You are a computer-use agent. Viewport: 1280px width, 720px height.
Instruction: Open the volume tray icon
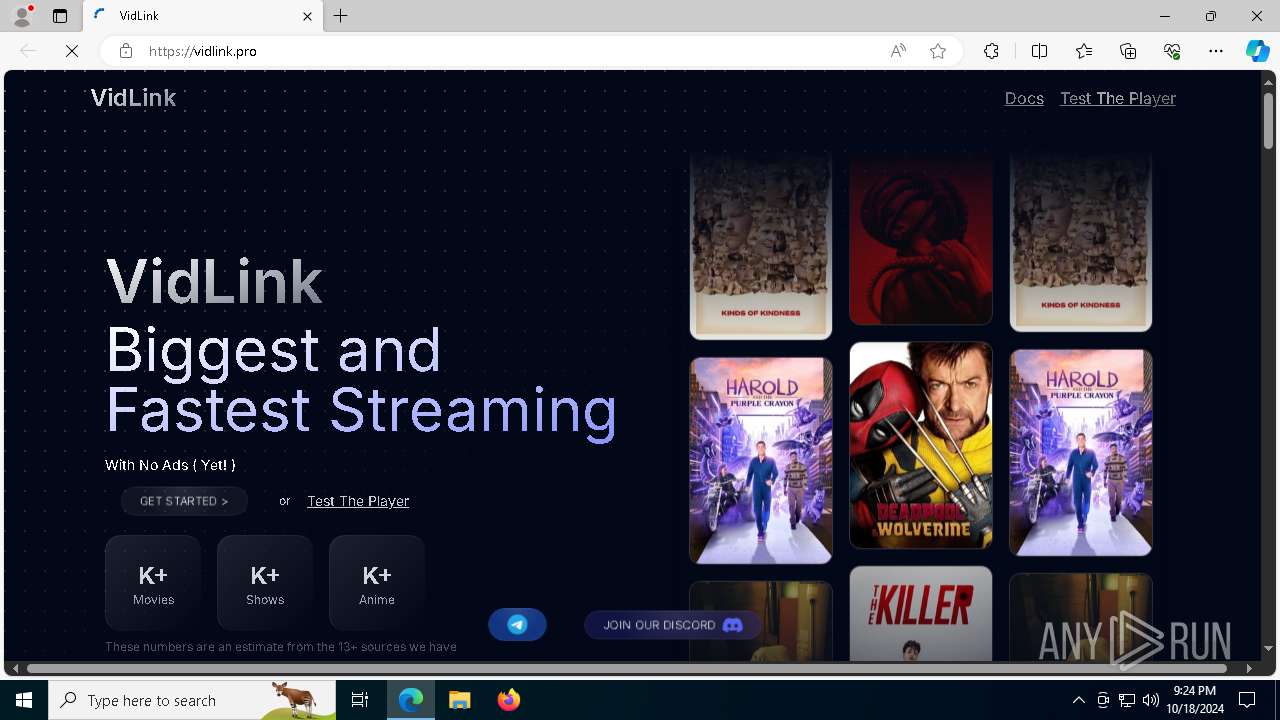[1151, 700]
